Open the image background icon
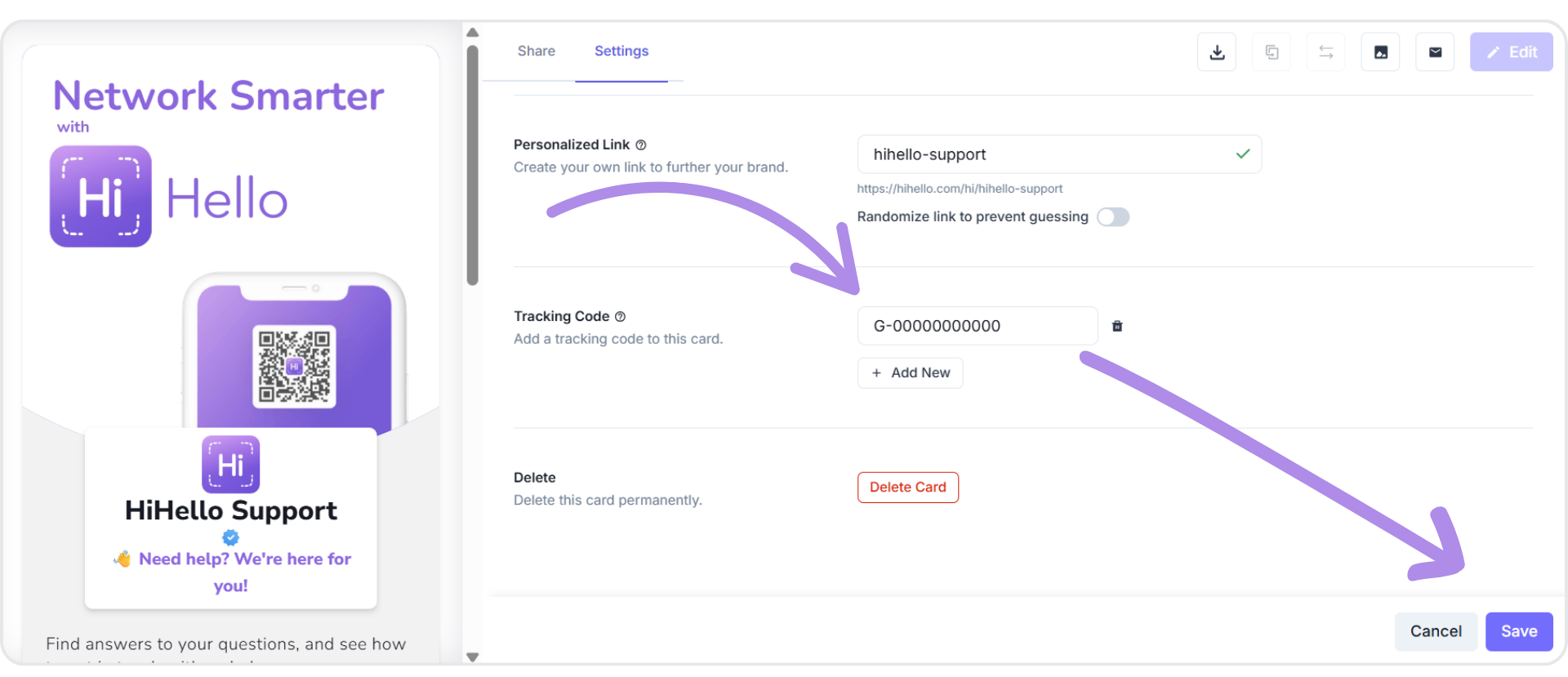This screenshot has width=1568, height=677. tap(1381, 52)
